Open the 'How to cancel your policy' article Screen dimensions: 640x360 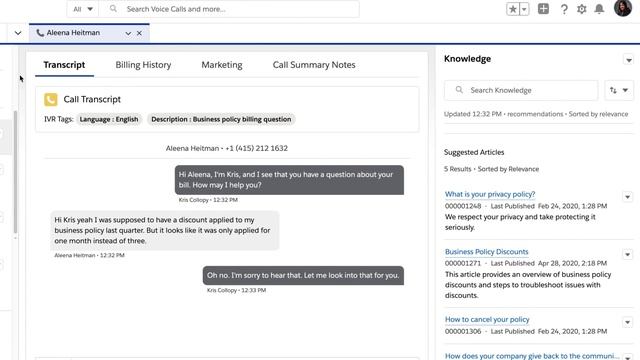(x=487, y=320)
